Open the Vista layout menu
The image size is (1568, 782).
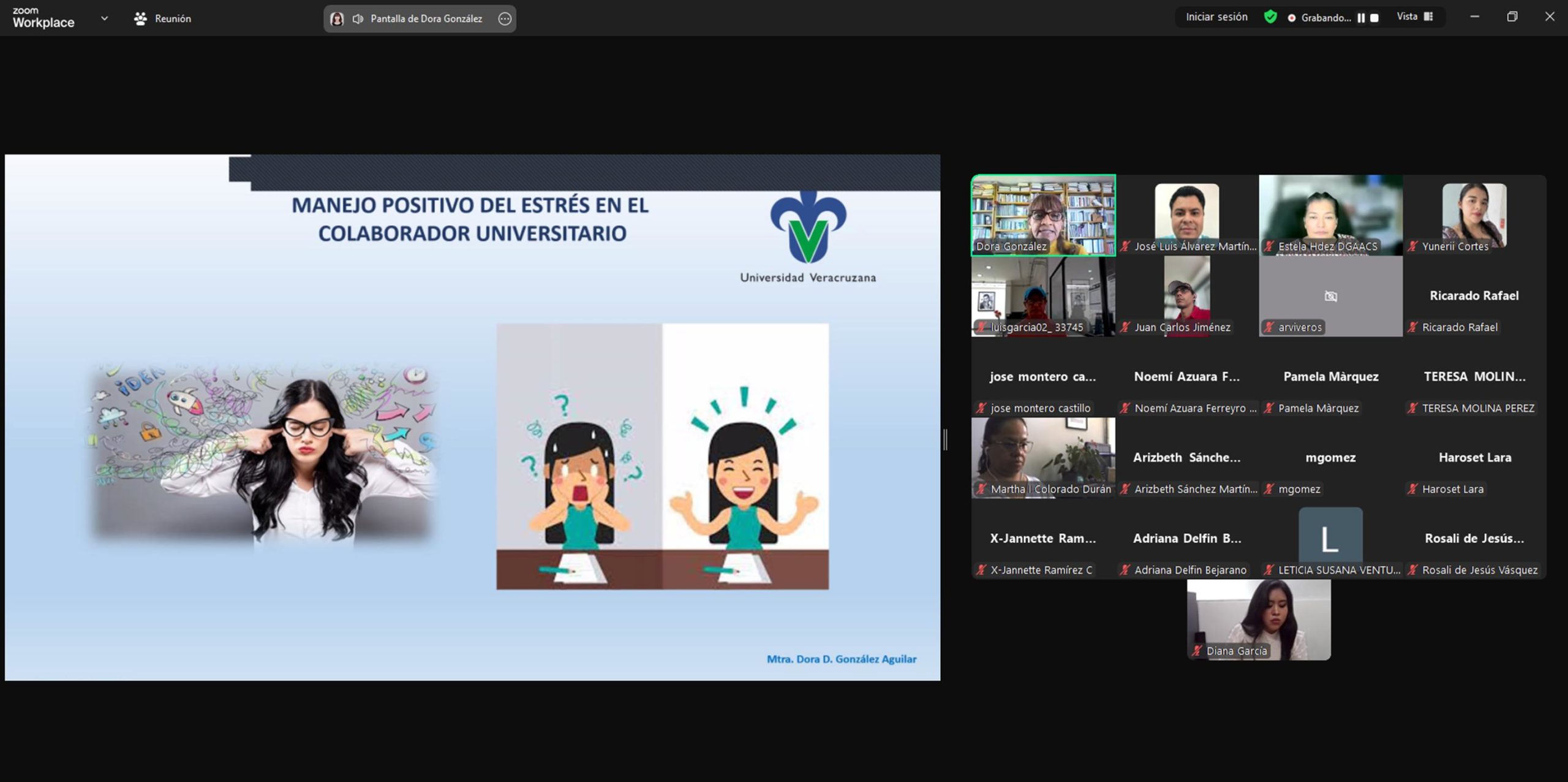[x=1415, y=17]
